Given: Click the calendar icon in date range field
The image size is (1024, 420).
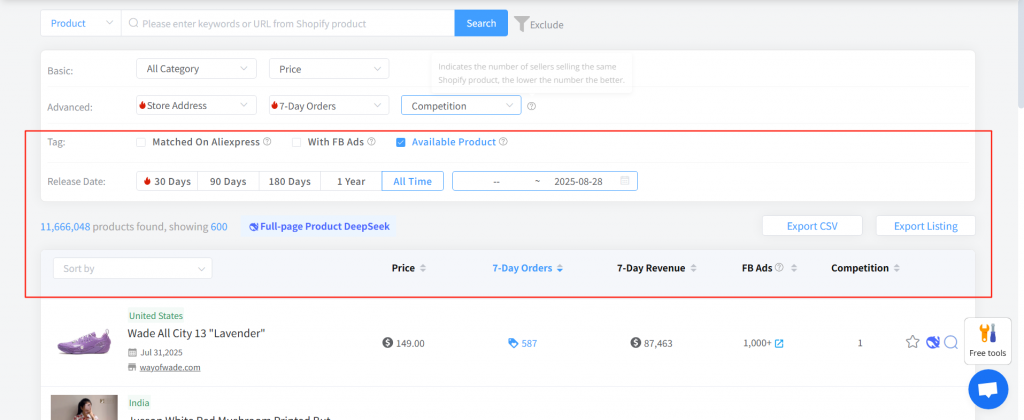Looking at the screenshot, I should [x=625, y=181].
